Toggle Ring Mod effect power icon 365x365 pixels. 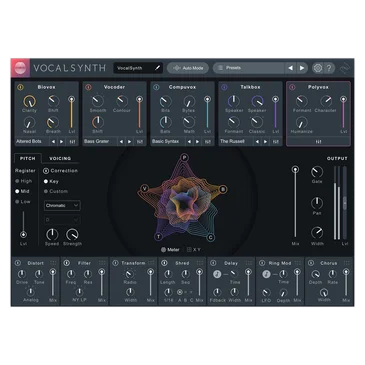coord(262,263)
